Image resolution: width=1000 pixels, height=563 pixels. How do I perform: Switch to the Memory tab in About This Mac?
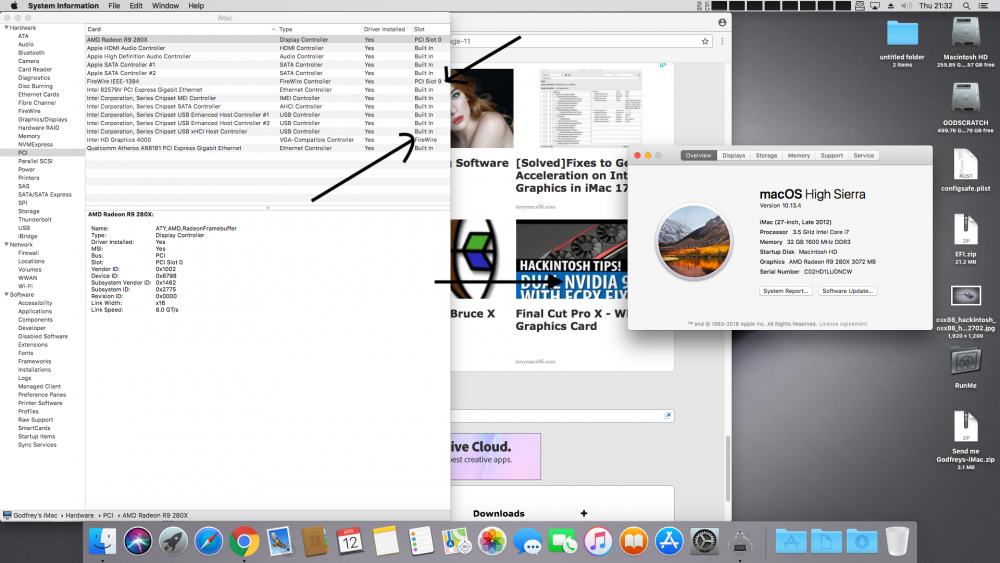[x=798, y=156]
